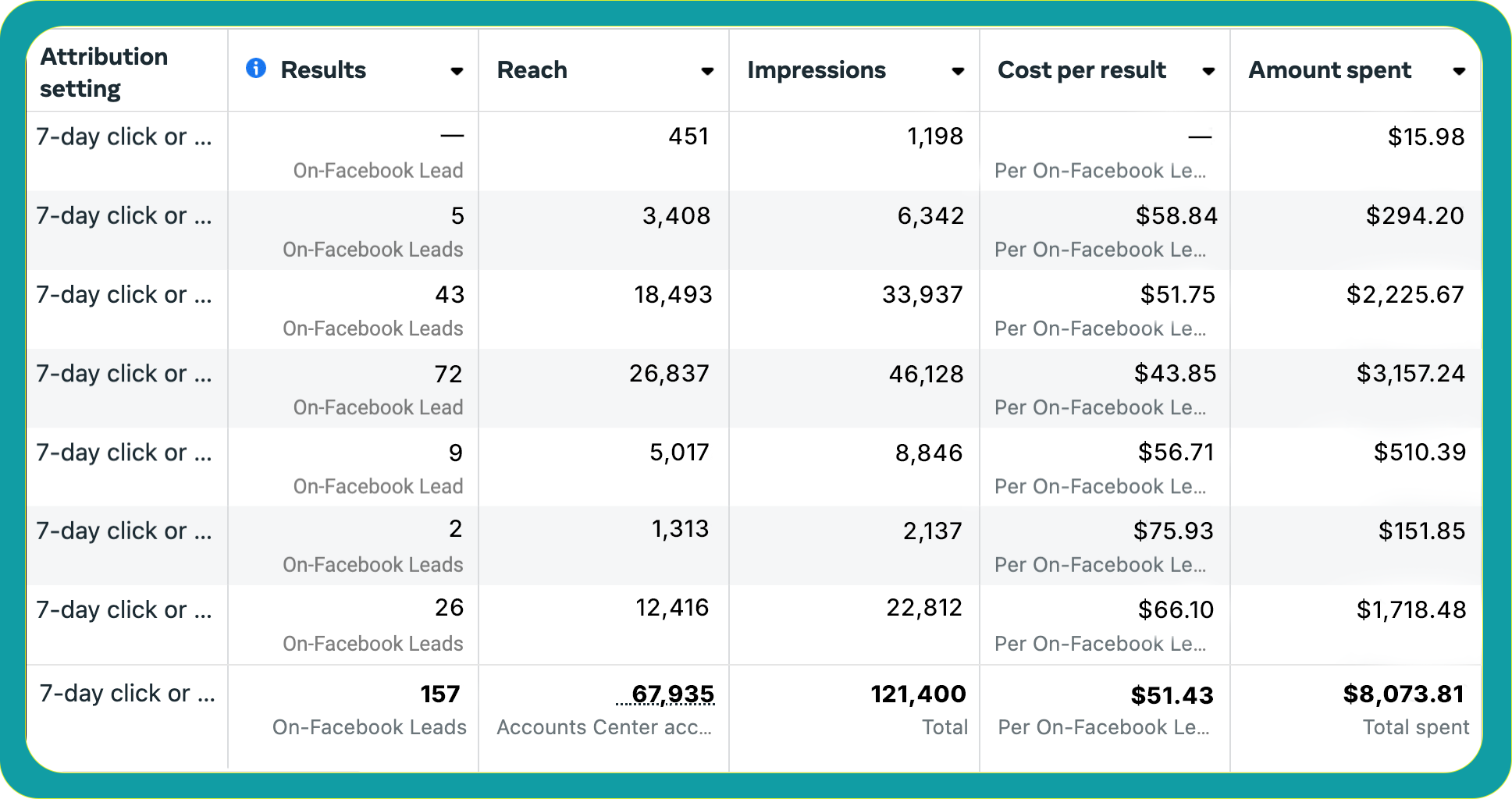Click the total reach value 67,935

(672, 694)
